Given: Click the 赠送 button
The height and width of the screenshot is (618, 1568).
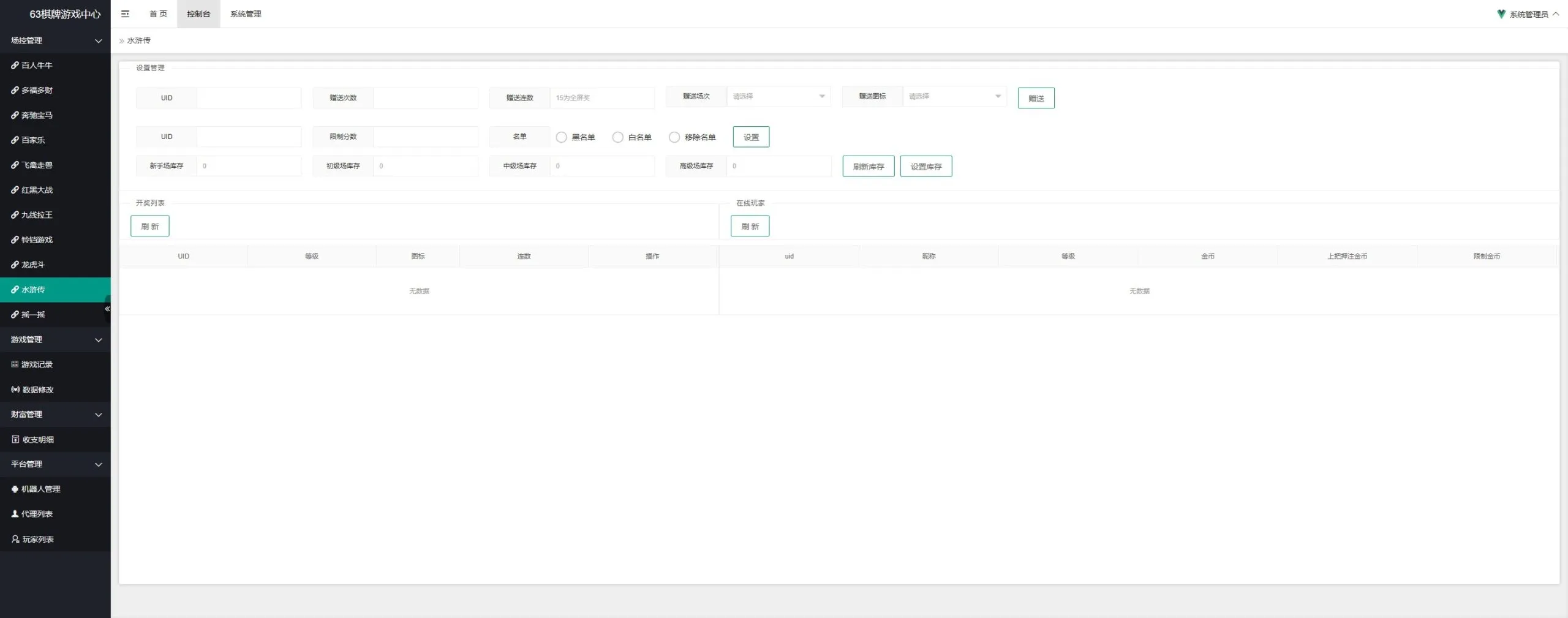Looking at the screenshot, I should click(x=1036, y=98).
